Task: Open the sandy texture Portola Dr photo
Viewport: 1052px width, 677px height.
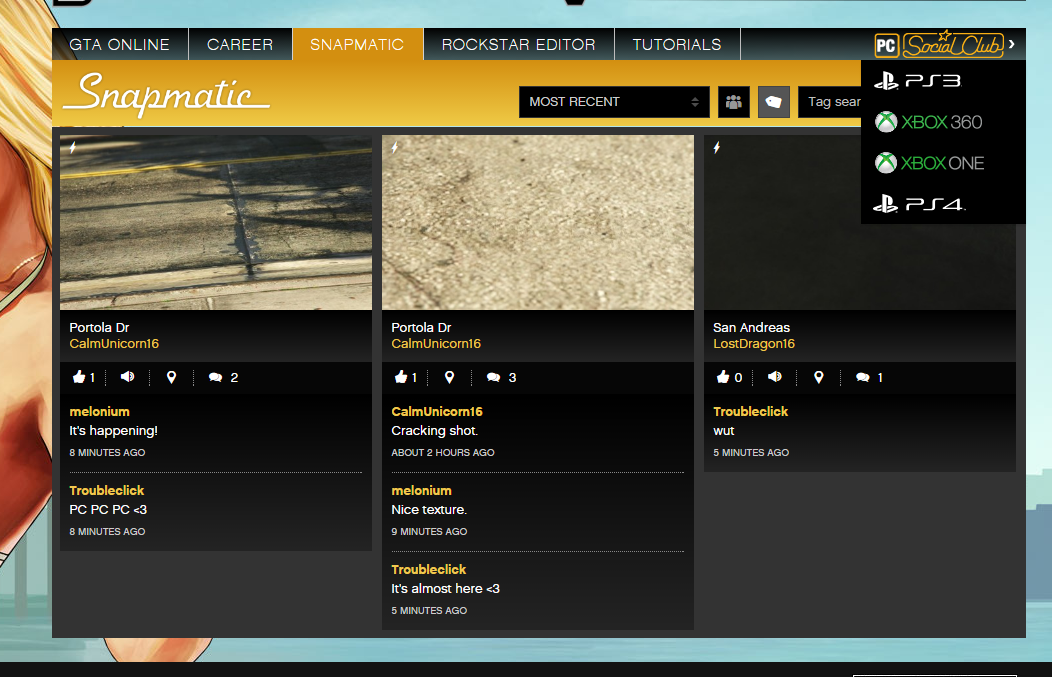Action: (x=538, y=223)
